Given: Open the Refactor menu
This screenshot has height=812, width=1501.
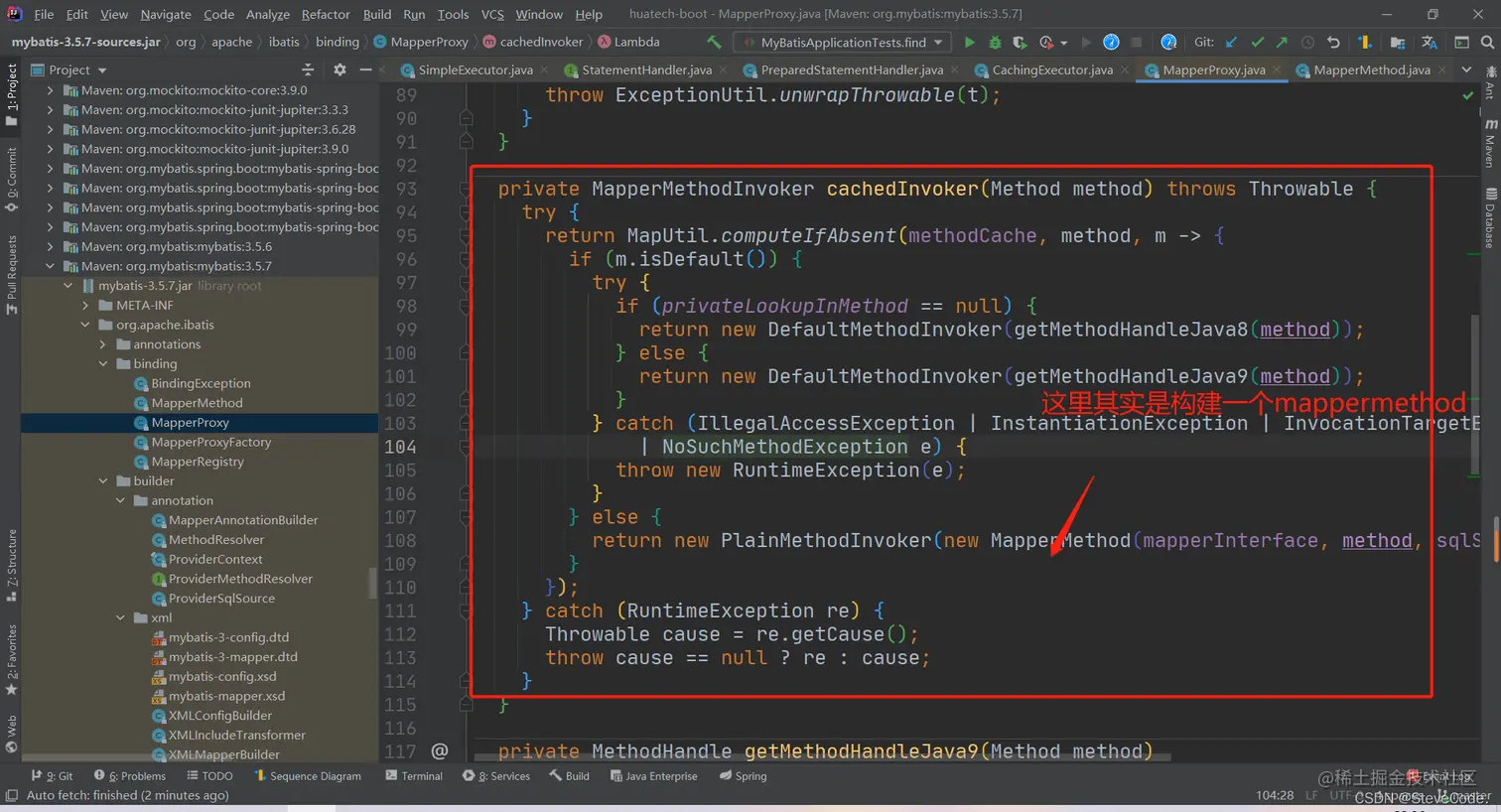Looking at the screenshot, I should pos(326,14).
